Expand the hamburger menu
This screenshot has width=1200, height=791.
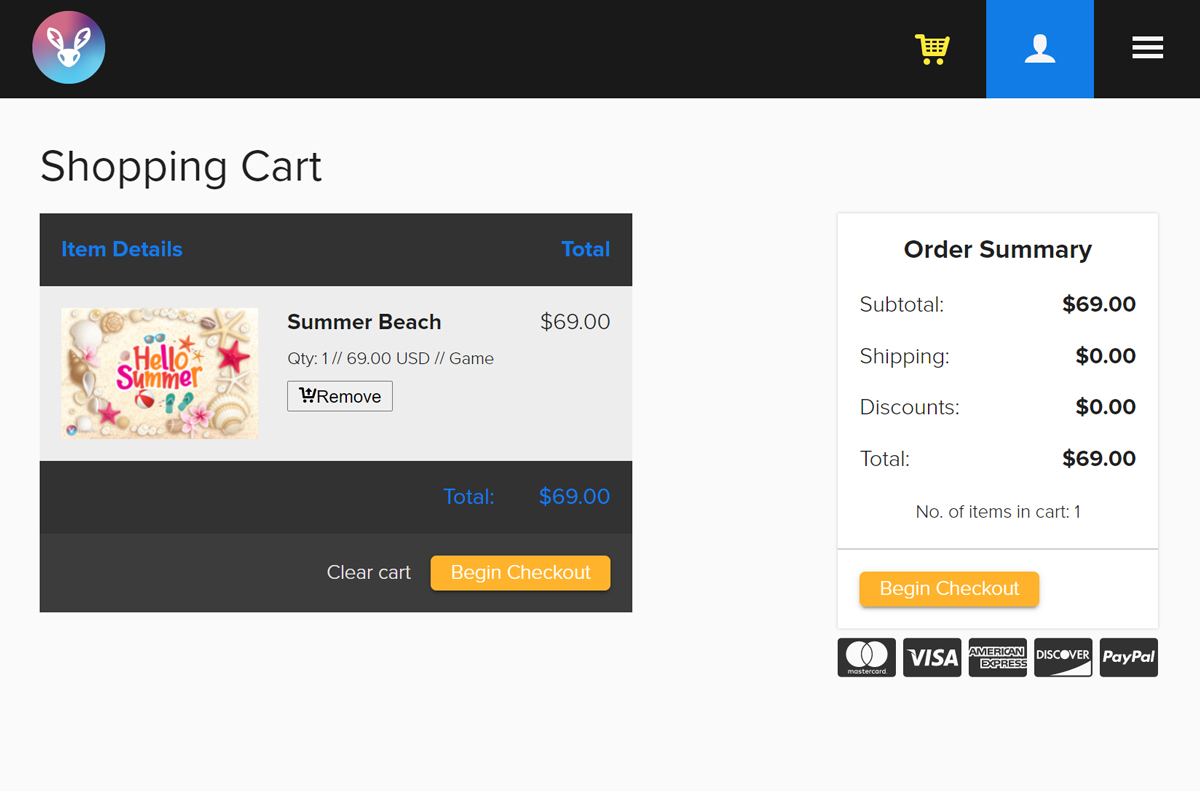(x=1147, y=48)
